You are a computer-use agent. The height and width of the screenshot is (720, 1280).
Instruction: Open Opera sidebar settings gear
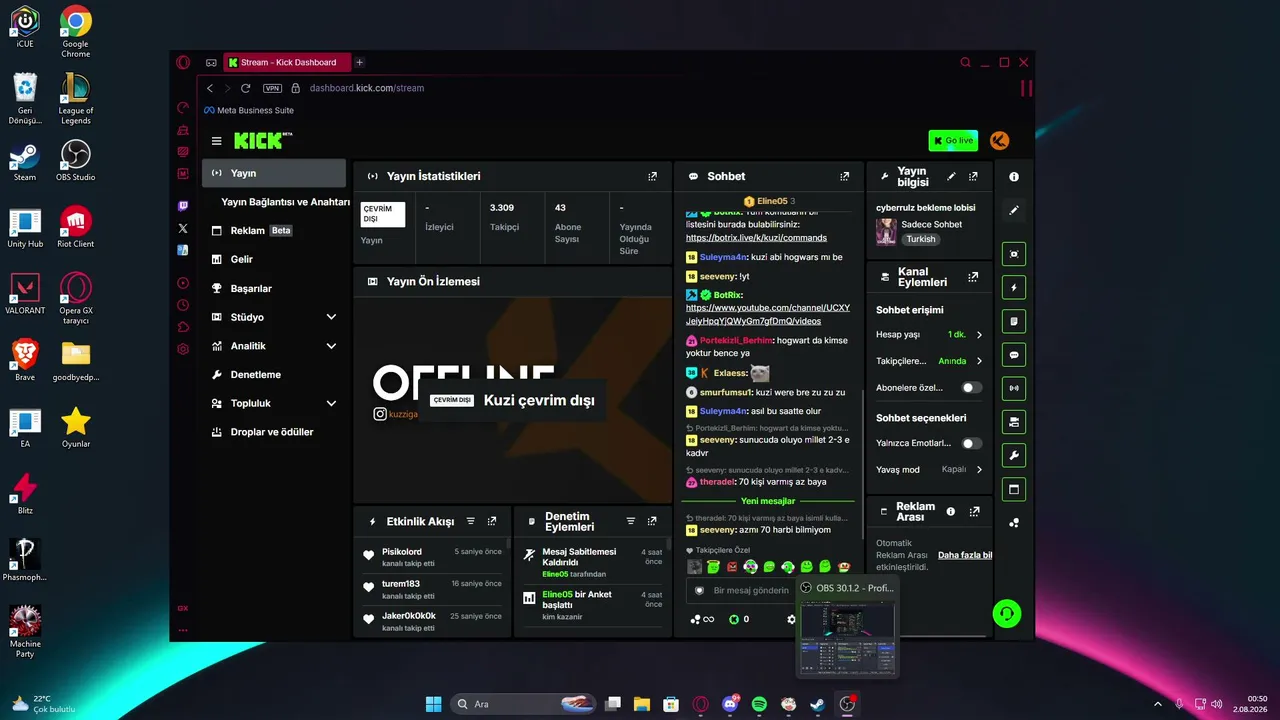click(183, 349)
